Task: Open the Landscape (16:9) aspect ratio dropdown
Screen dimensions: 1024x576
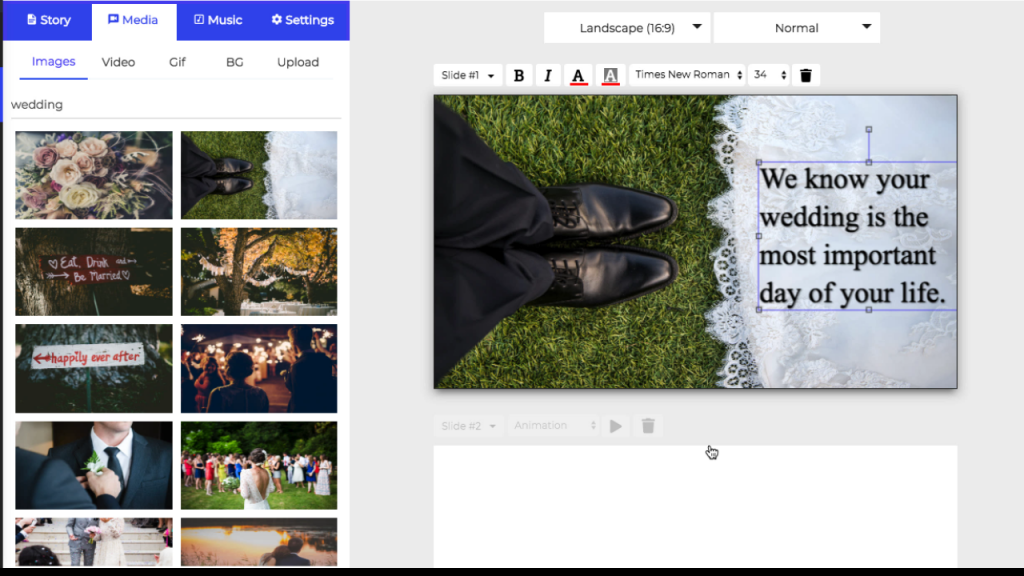Action: (627, 28)
